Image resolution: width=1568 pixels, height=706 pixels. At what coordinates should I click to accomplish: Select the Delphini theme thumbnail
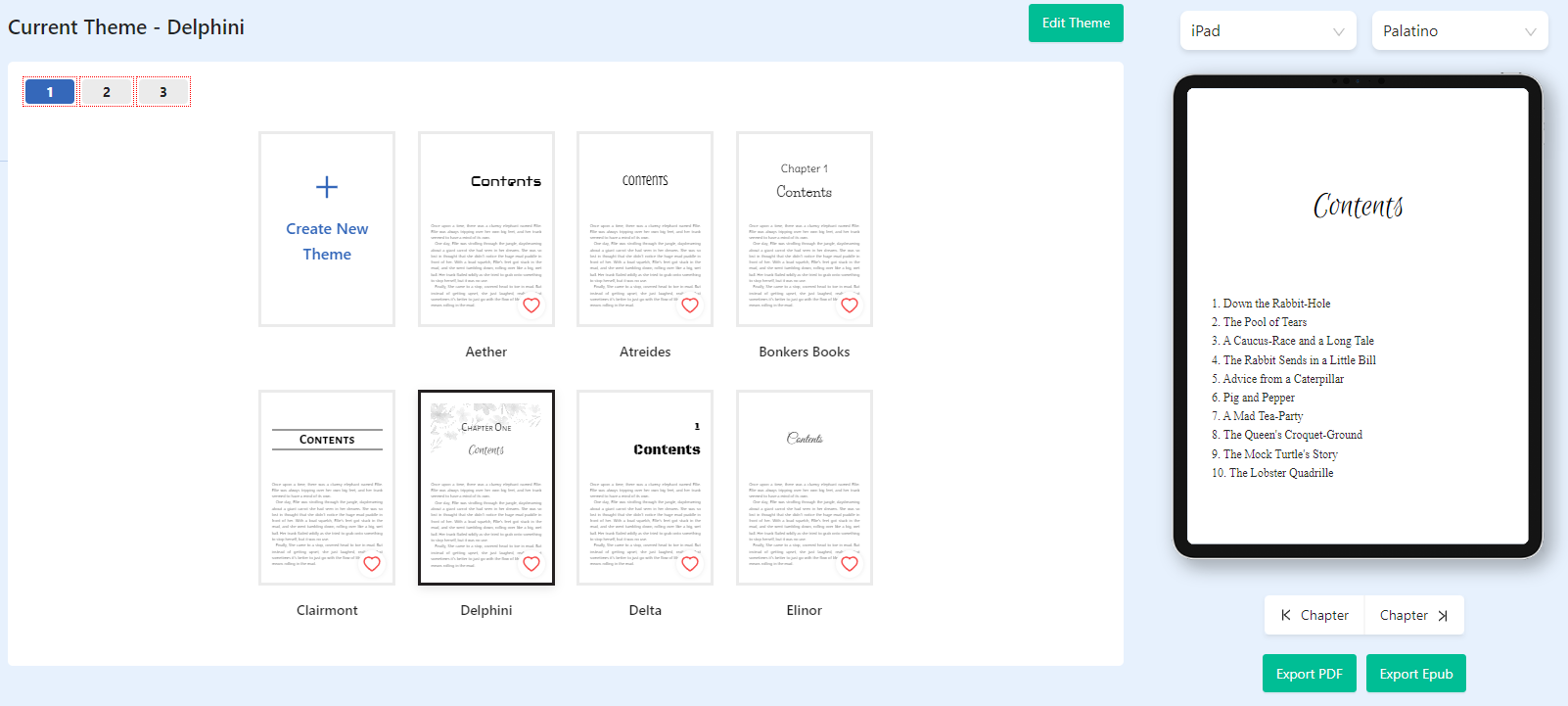tap(486, 488)
